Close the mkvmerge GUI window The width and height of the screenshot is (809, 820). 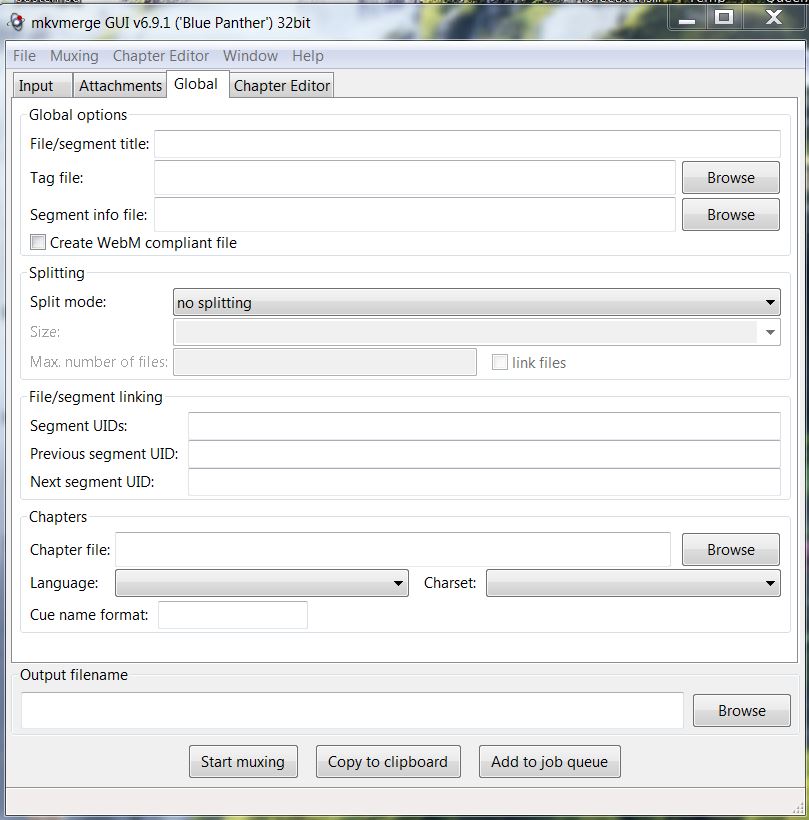pyautogui.click(x=773, y=18)
